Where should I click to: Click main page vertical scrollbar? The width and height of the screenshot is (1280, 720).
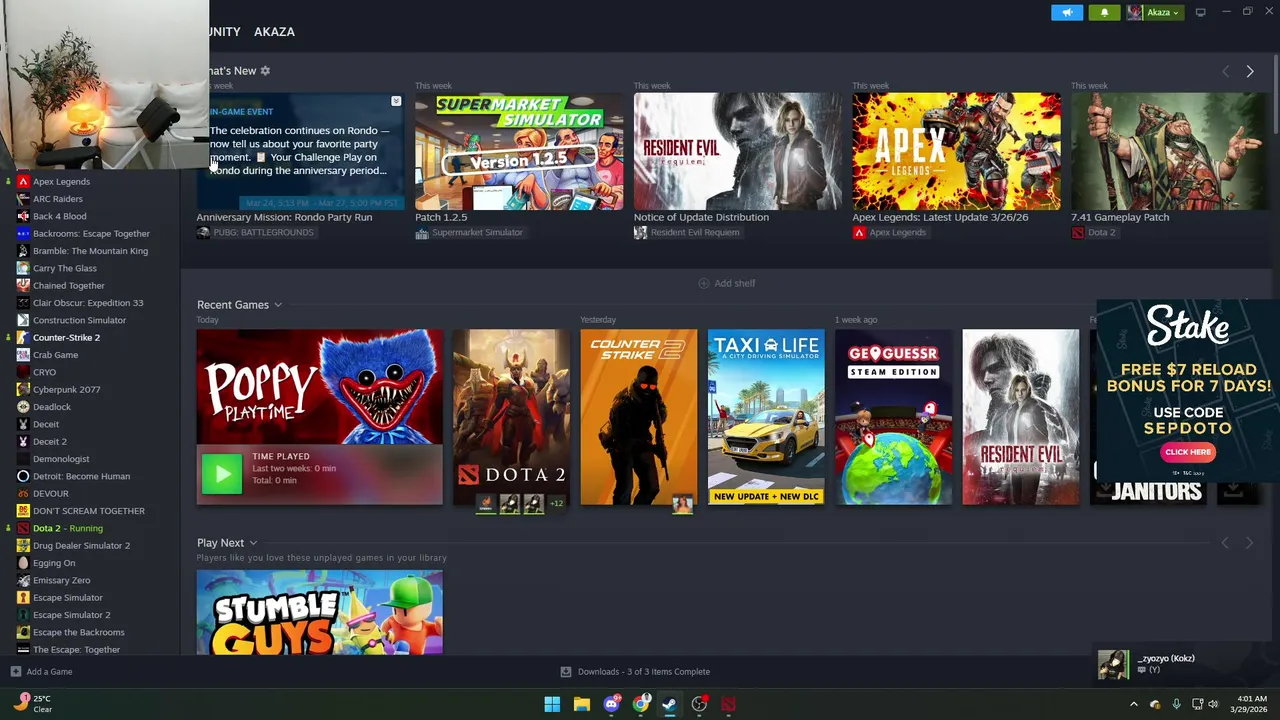(1275, 95)
